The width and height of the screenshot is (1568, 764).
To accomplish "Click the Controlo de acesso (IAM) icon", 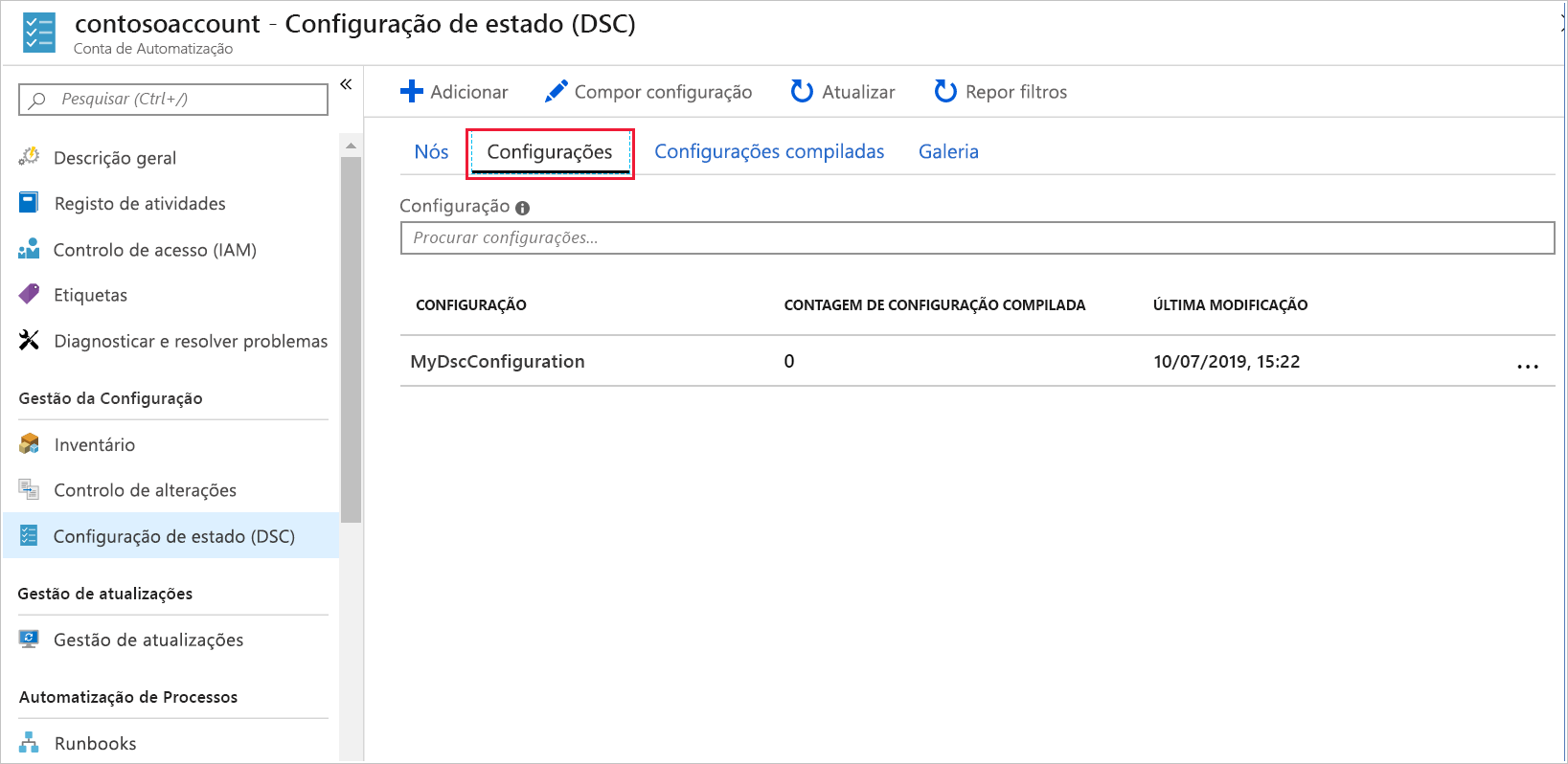I will click(x=29, y=249).
